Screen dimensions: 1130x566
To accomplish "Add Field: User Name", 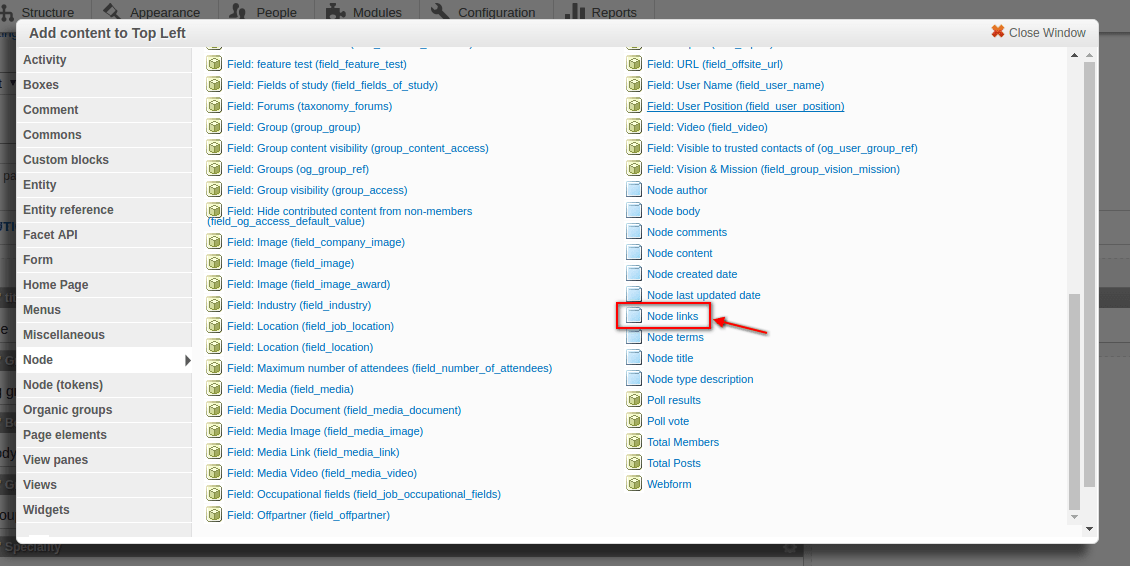I will [735, 85].
